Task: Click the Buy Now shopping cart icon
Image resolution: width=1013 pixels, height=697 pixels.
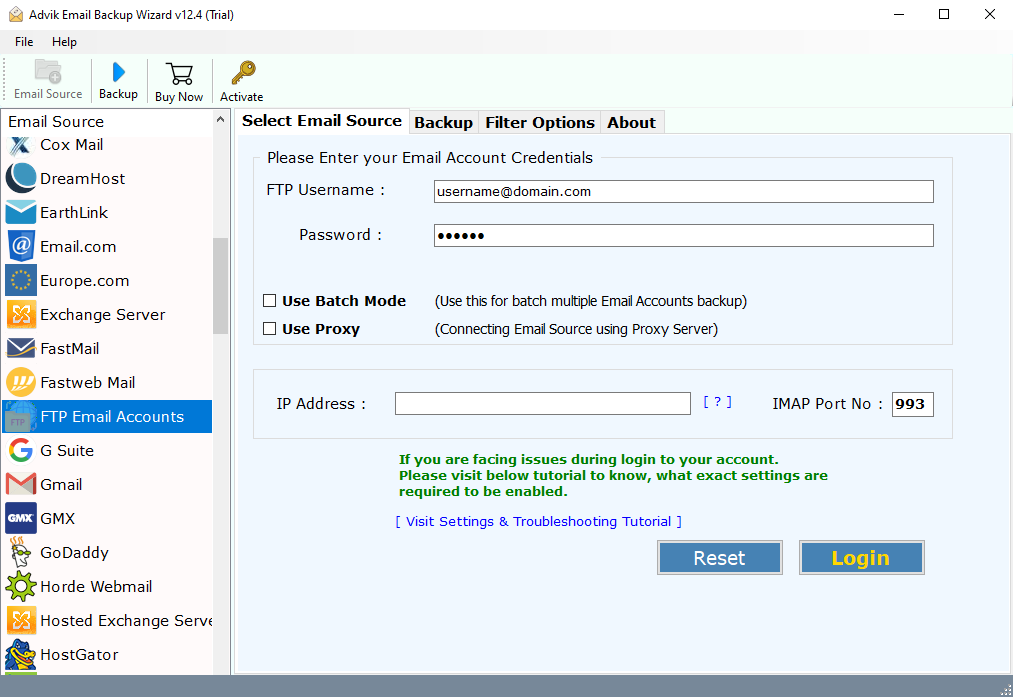Action: click(x=179, y=74)
